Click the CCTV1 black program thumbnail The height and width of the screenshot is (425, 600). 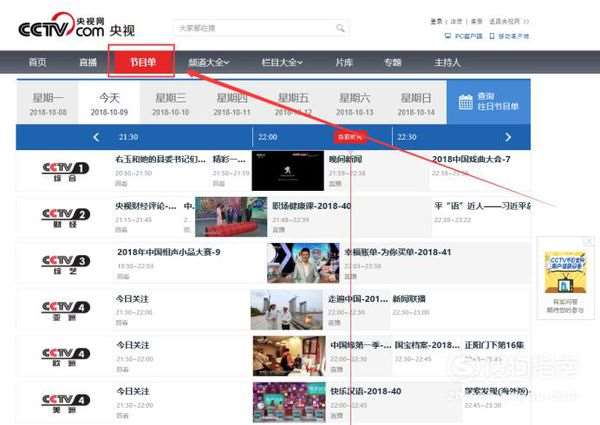[288, 171]
